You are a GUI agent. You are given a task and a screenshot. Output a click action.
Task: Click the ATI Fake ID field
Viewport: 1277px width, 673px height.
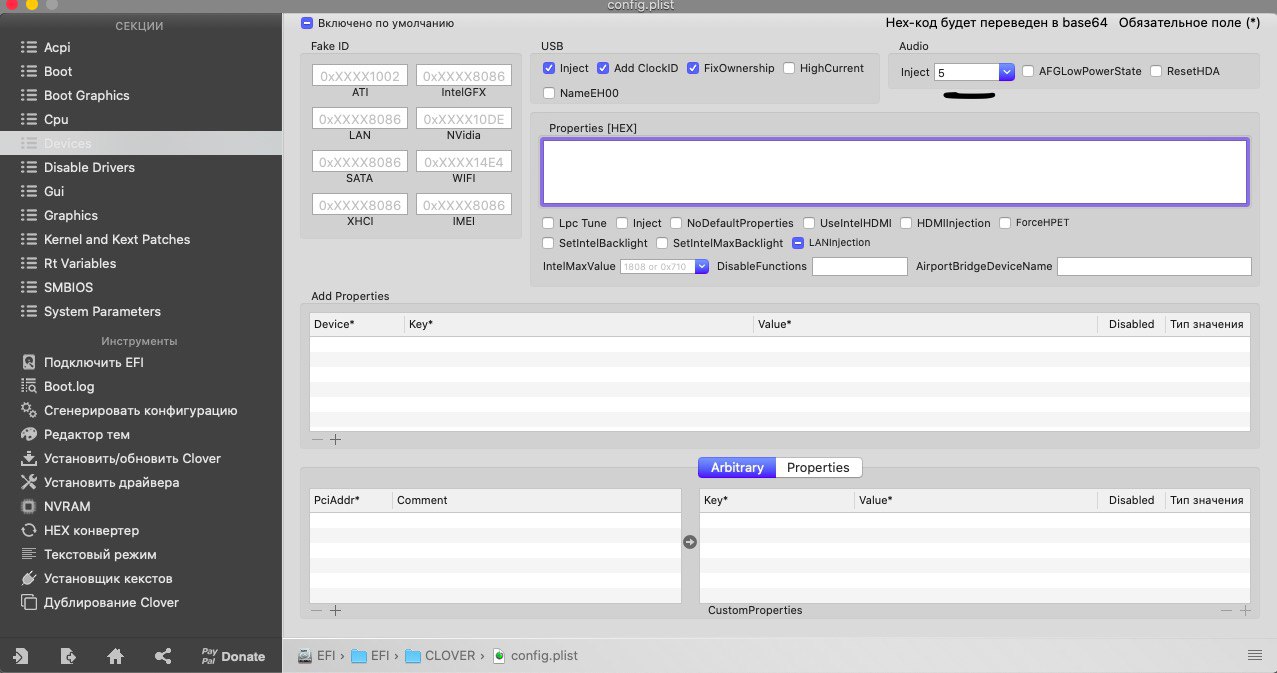click(360, 76)
